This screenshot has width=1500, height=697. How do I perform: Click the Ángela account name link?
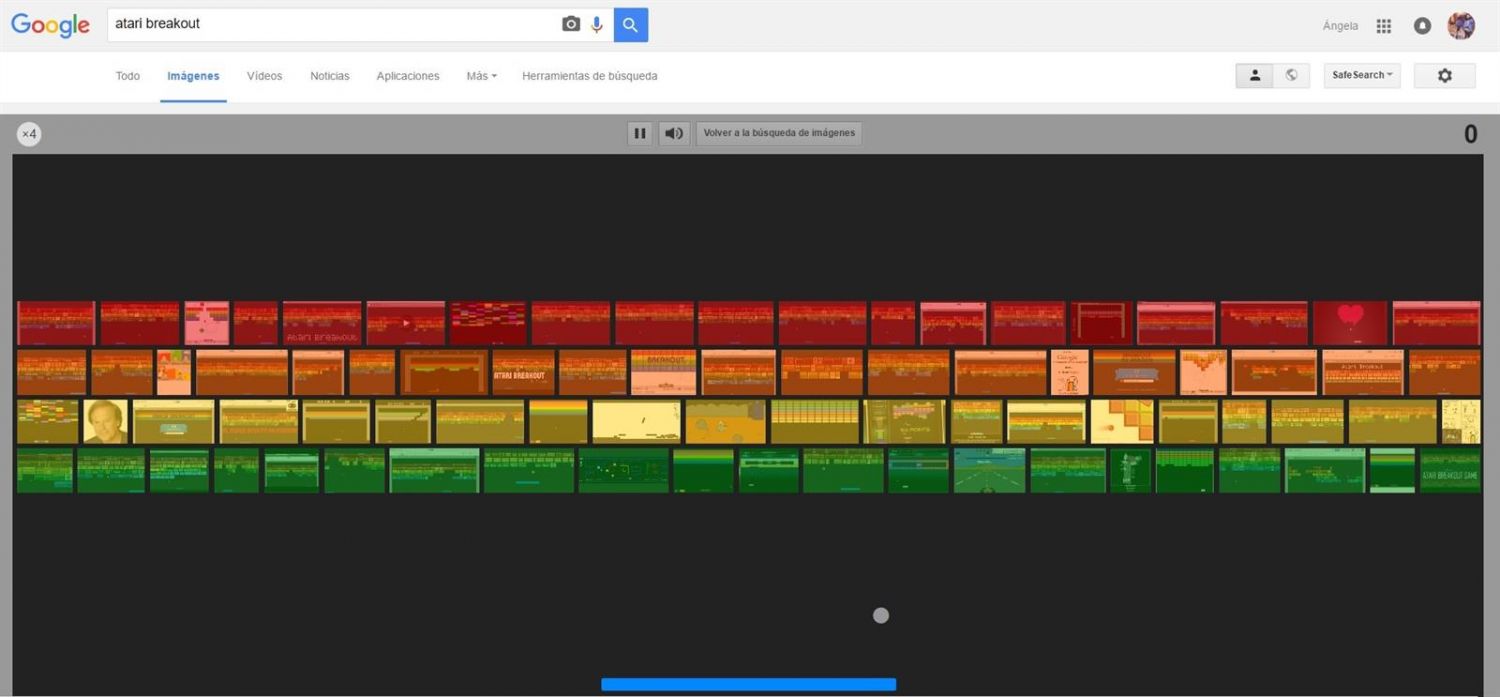click(x=1340, y=26)
